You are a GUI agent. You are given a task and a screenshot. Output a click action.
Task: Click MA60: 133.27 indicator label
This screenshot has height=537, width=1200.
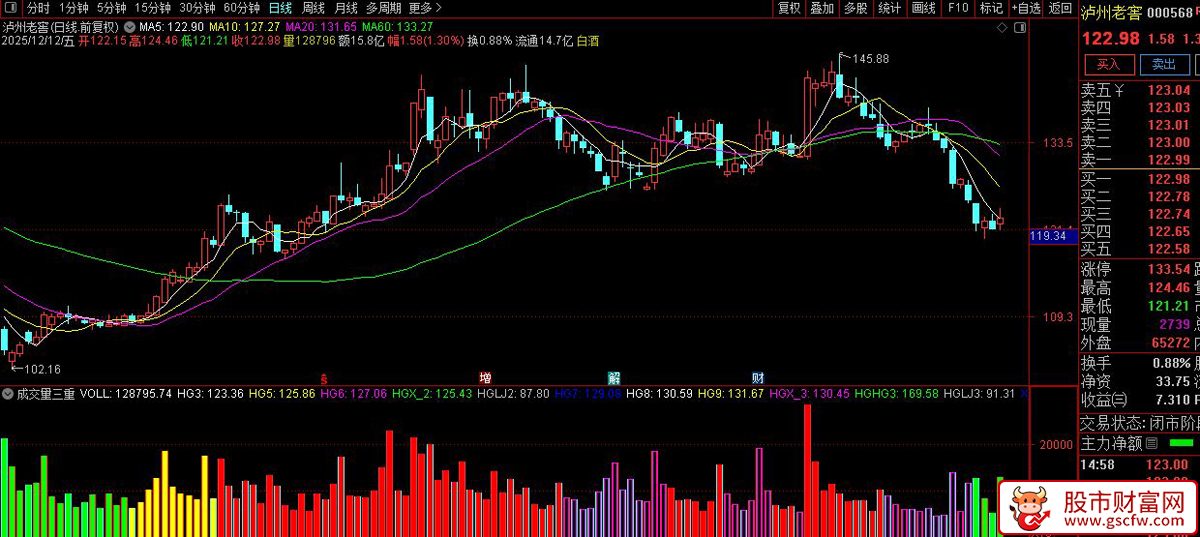(x=397, y=26)
